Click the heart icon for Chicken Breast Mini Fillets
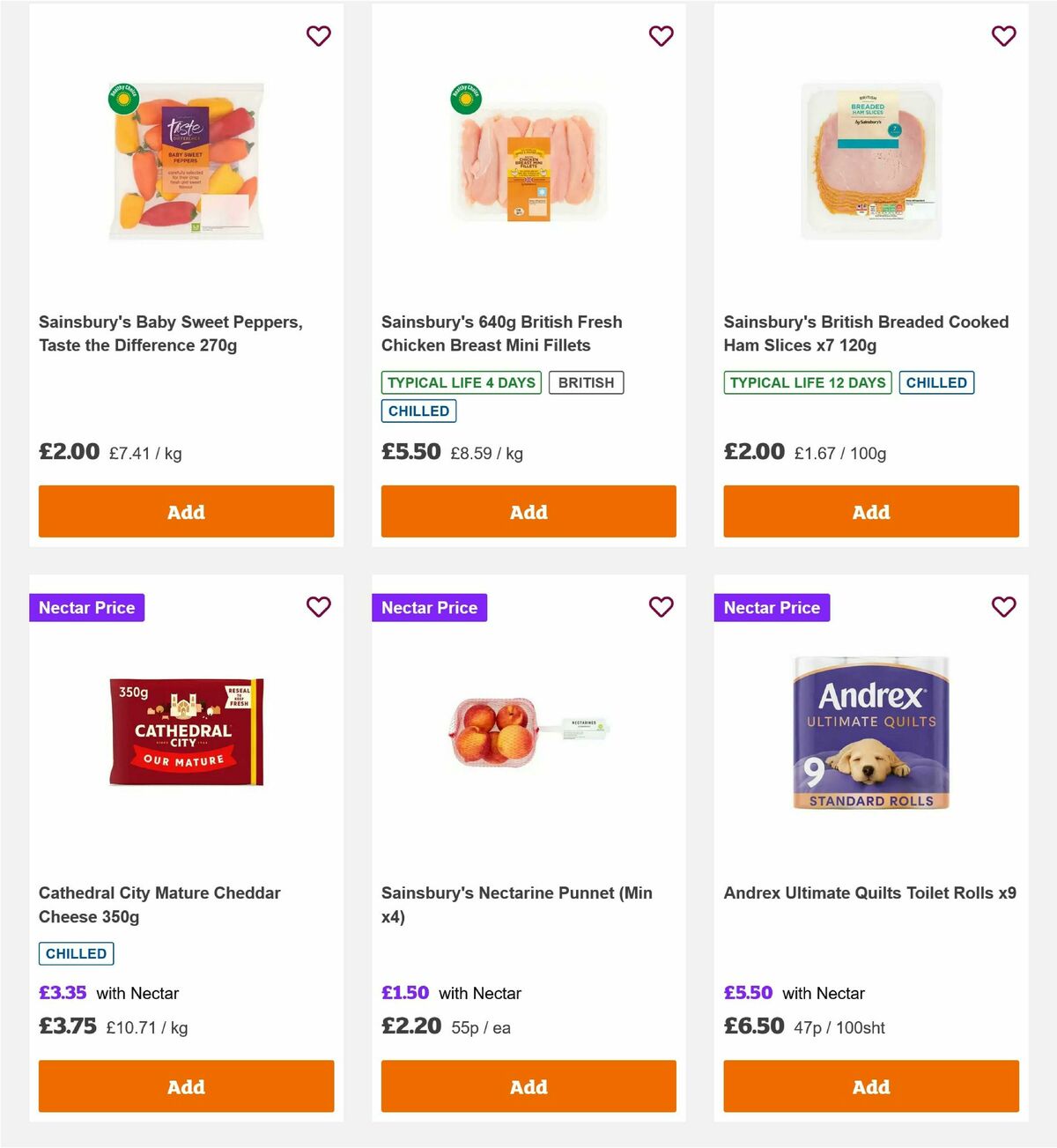This screenshot has width=1057, height=1148. 661,36
